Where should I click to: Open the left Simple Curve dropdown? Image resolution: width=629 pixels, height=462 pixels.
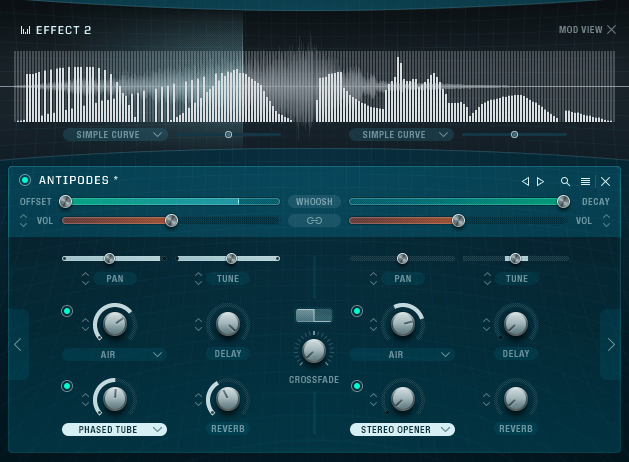pyautogui.click(x=115, y=134)
